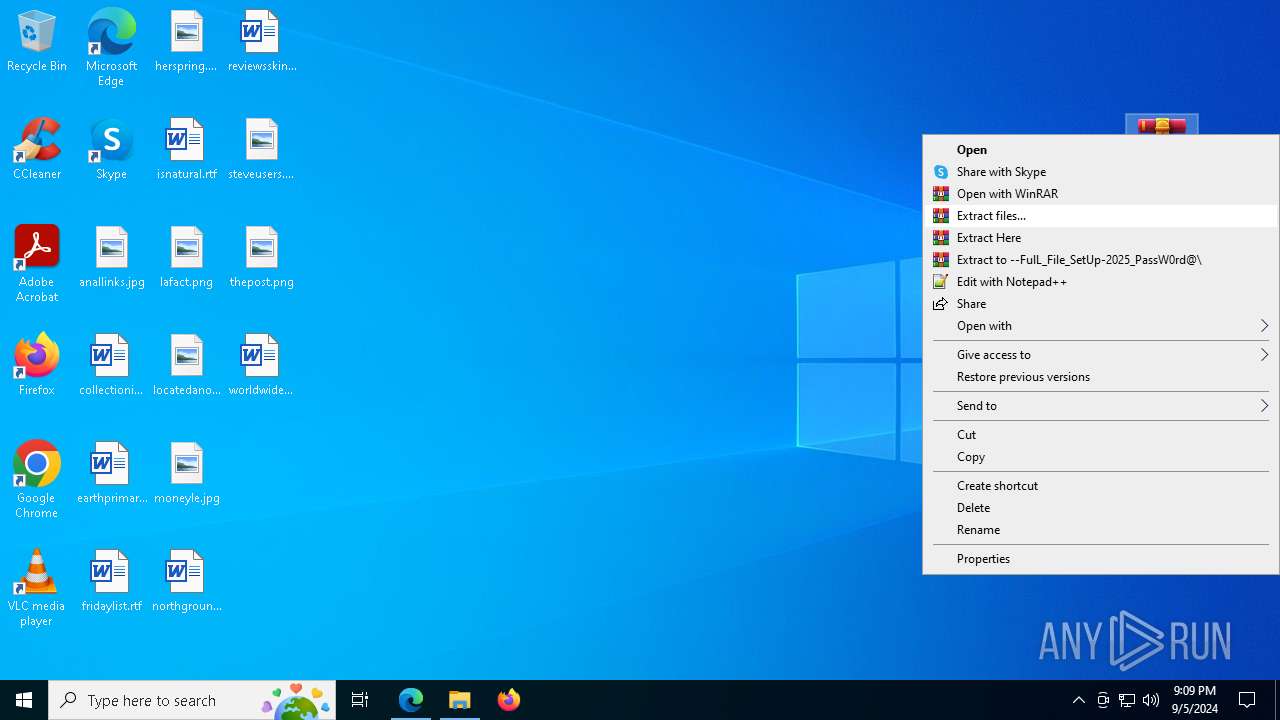Open the notification center icon
Viewport: 1280px width, 720px height.
pos(1247,700)
